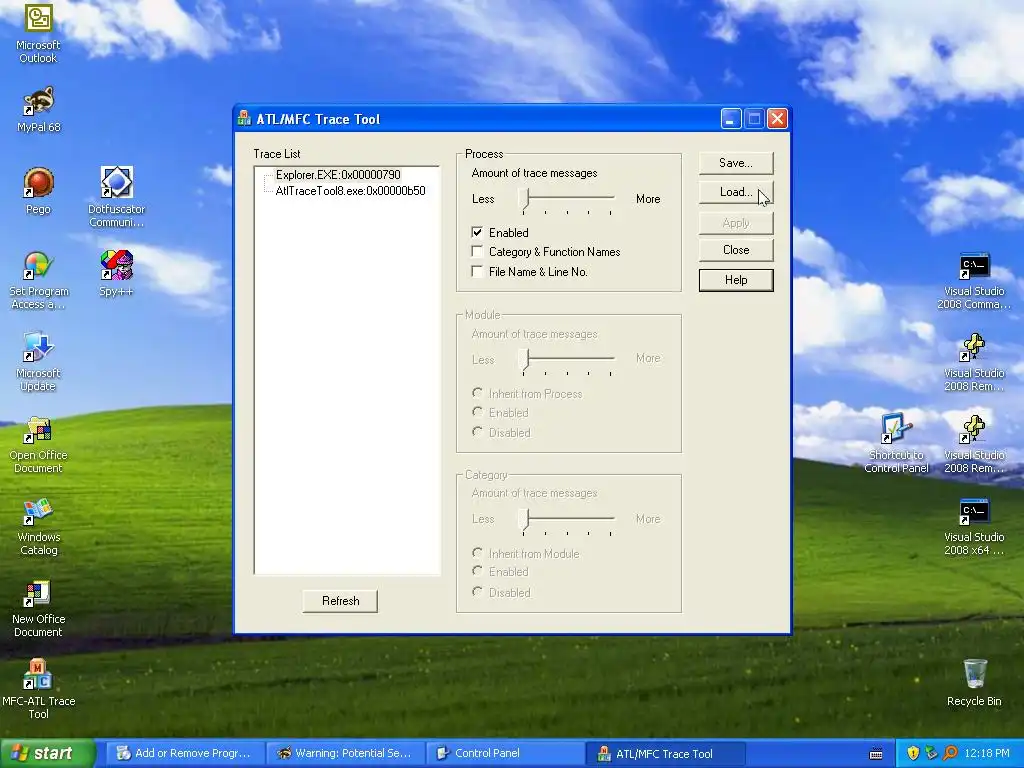Click the 12:18 PM clock
The image size is (1024, 768).
[x=987, y=754]
